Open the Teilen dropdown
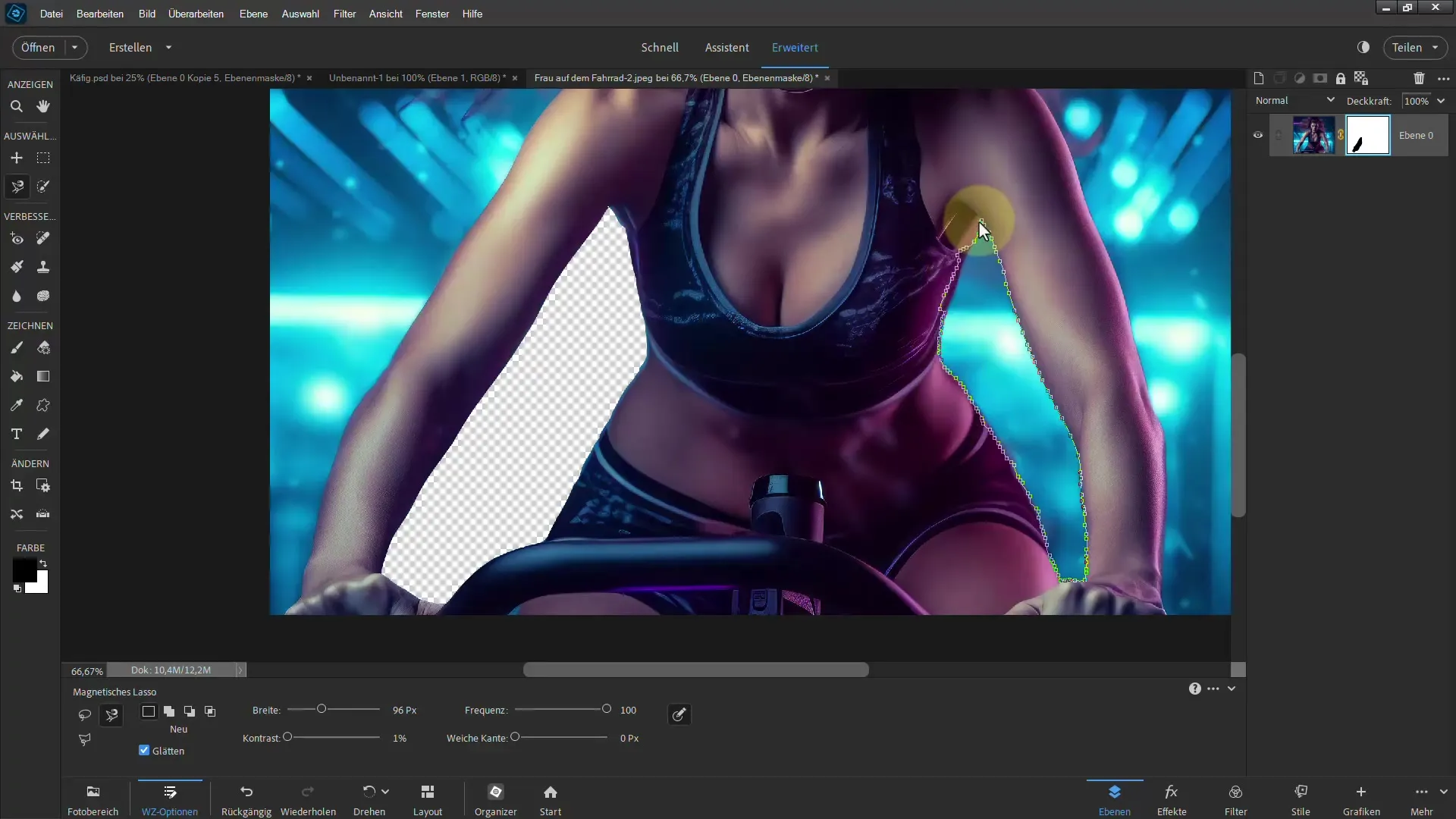 click(1435, 47)
